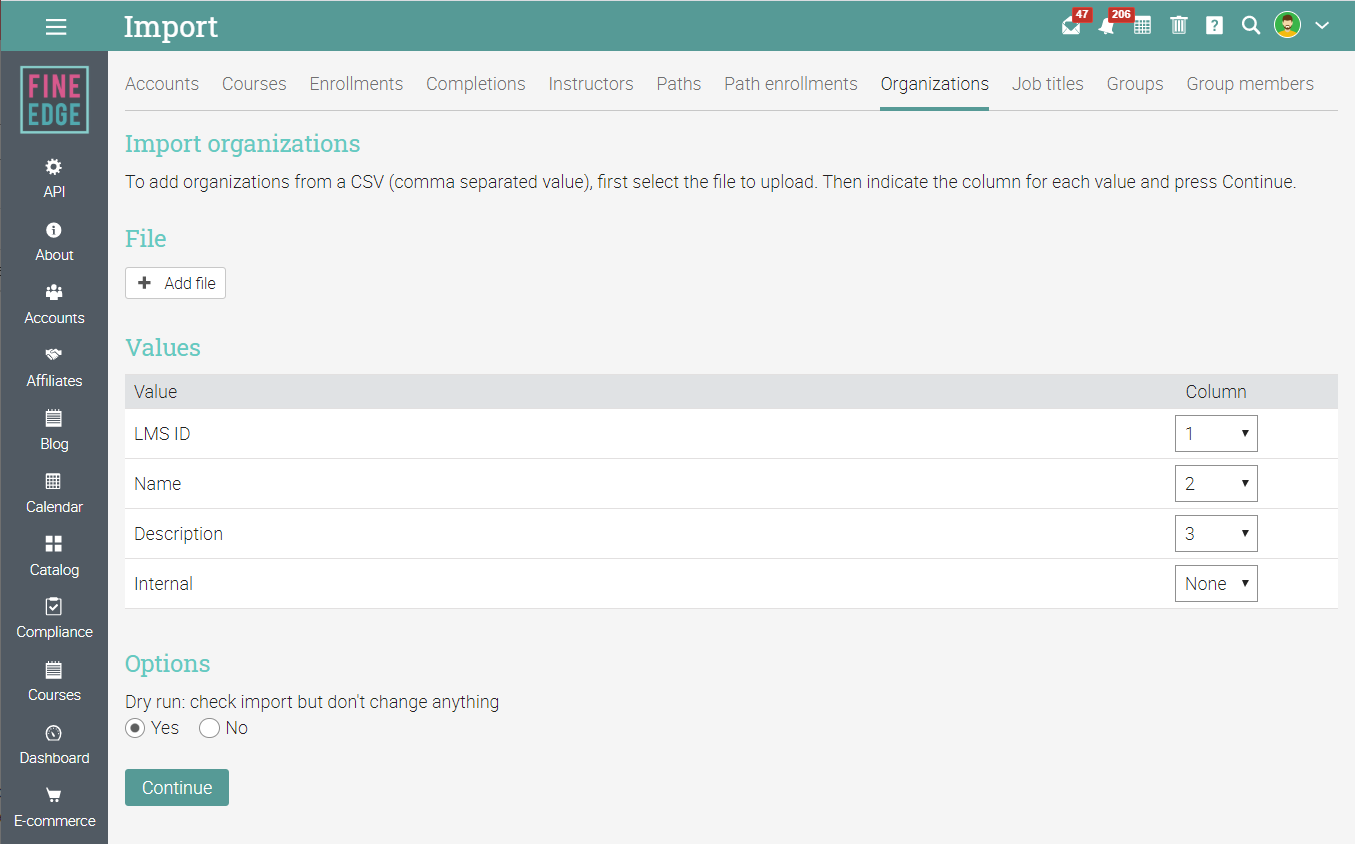
Task: Open the trash can icon
Action: pos(1179,26)
